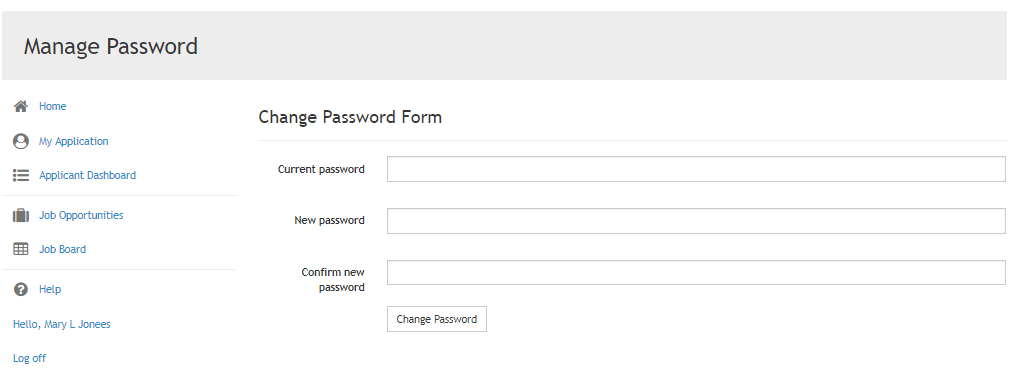Focus the Current password field
Image resolution: width=1020 pixels, height=384 pixels.
696,169
